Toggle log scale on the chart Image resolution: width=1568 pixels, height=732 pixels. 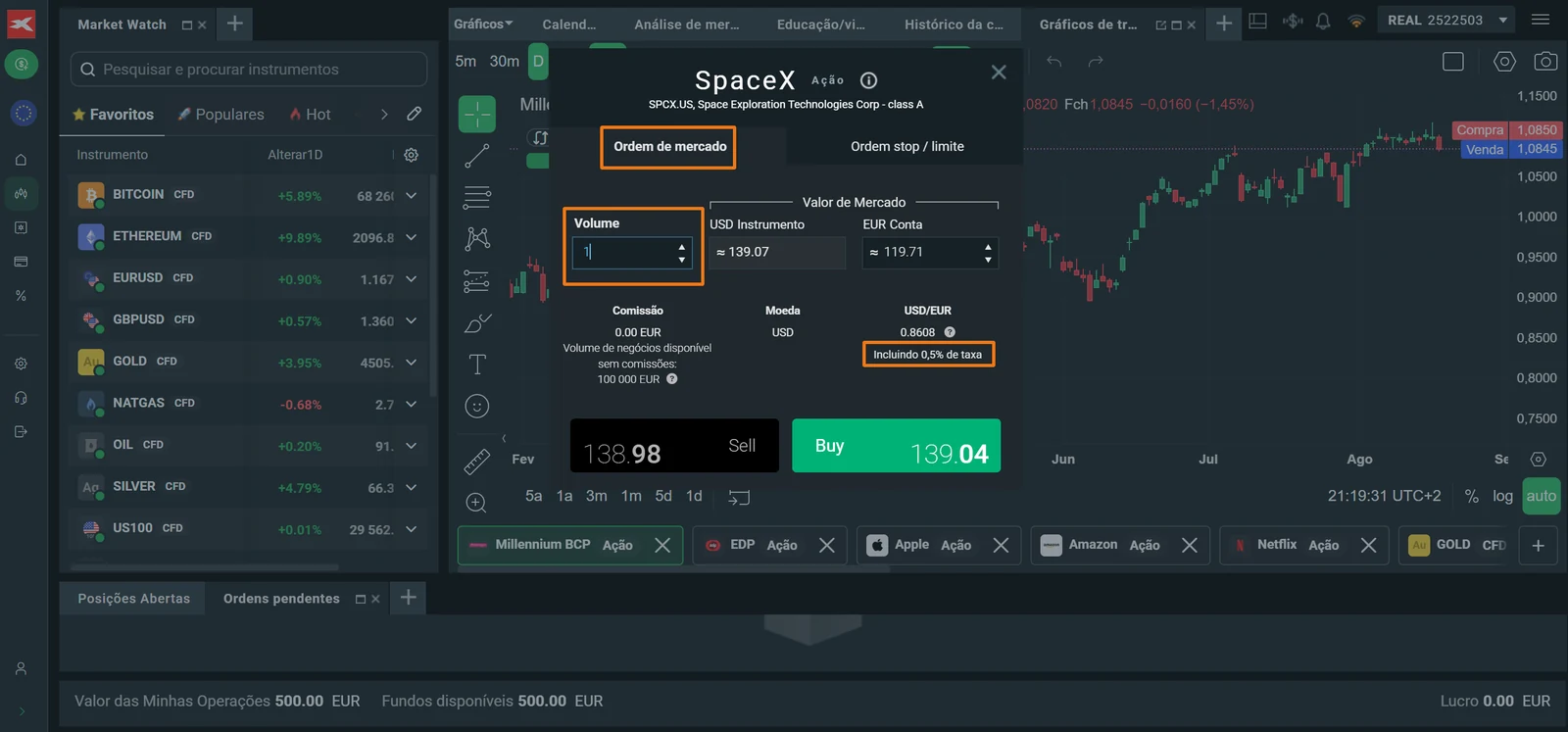pos(1502,497)
